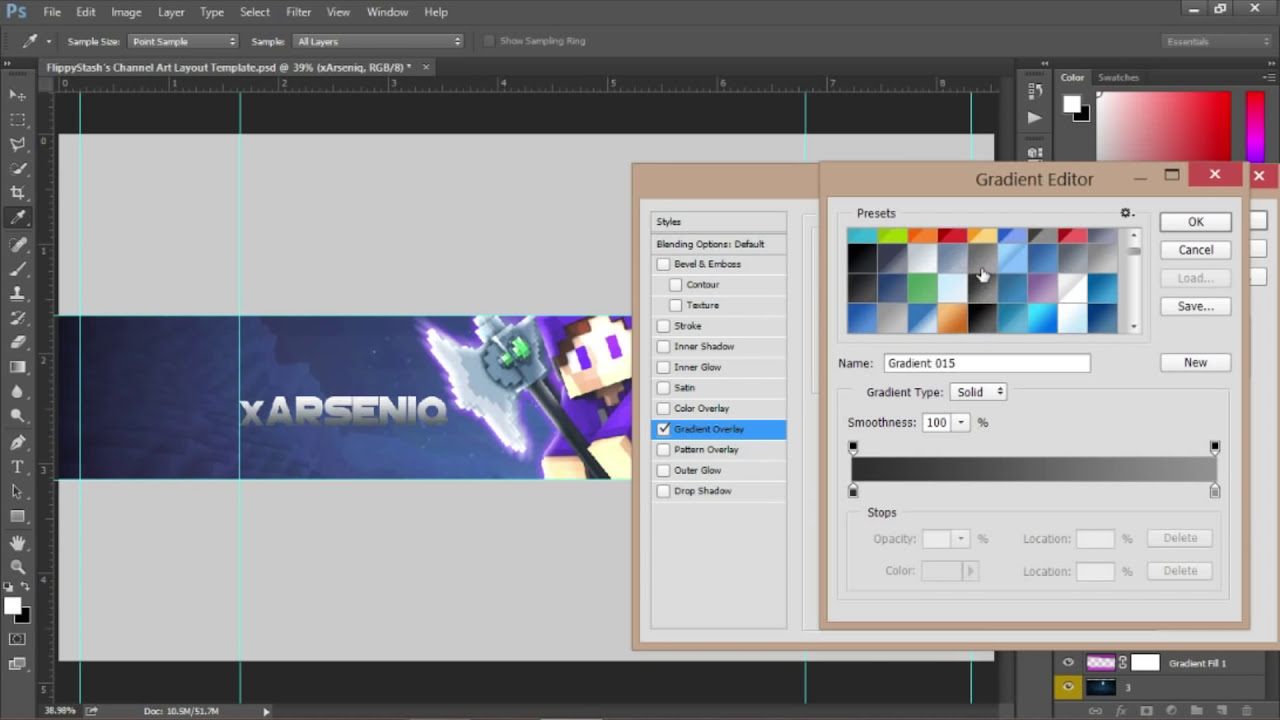Image resolution: width=1280 pixels, height=720 pixels.
Task: Select the Zoom tool
Action: tap(17, 567)
